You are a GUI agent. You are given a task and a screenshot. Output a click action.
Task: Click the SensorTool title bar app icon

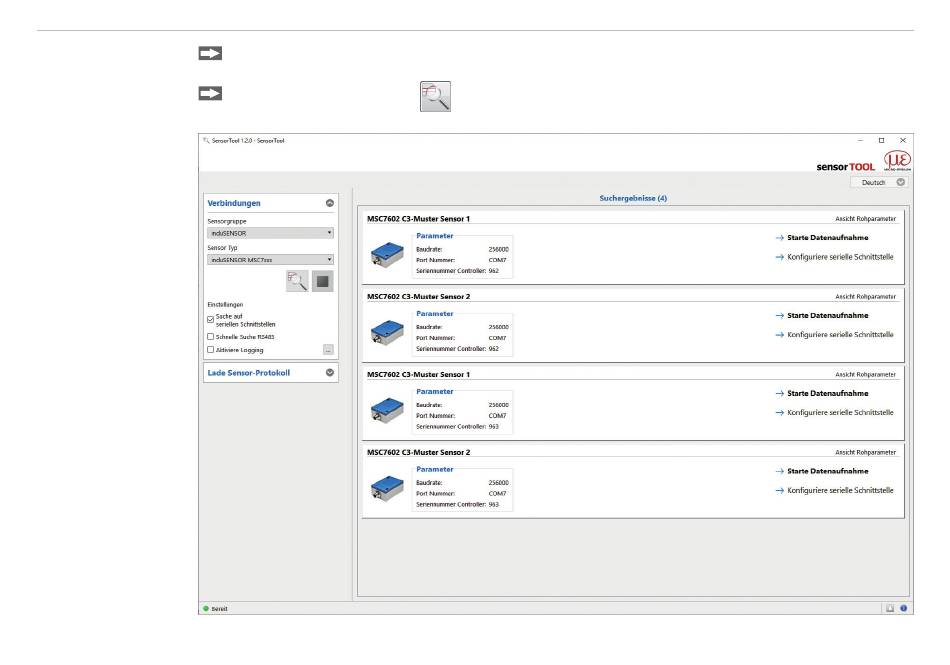pos(206,140)
